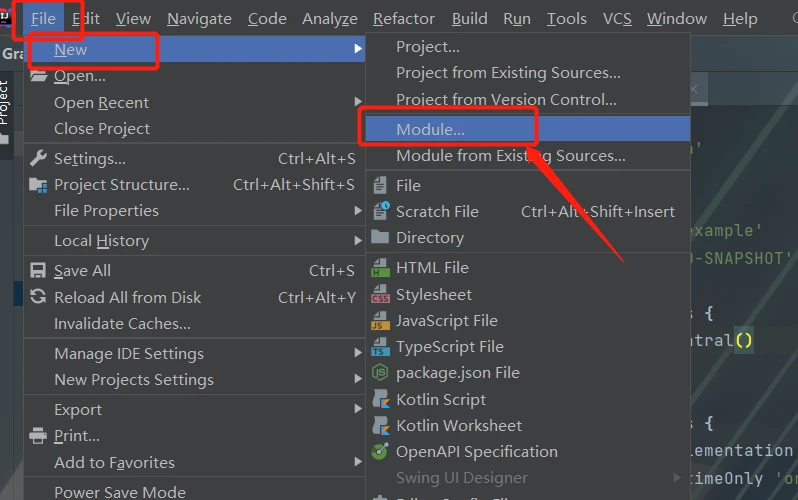Click the Stylesheet CSS icon

point(380,295)
